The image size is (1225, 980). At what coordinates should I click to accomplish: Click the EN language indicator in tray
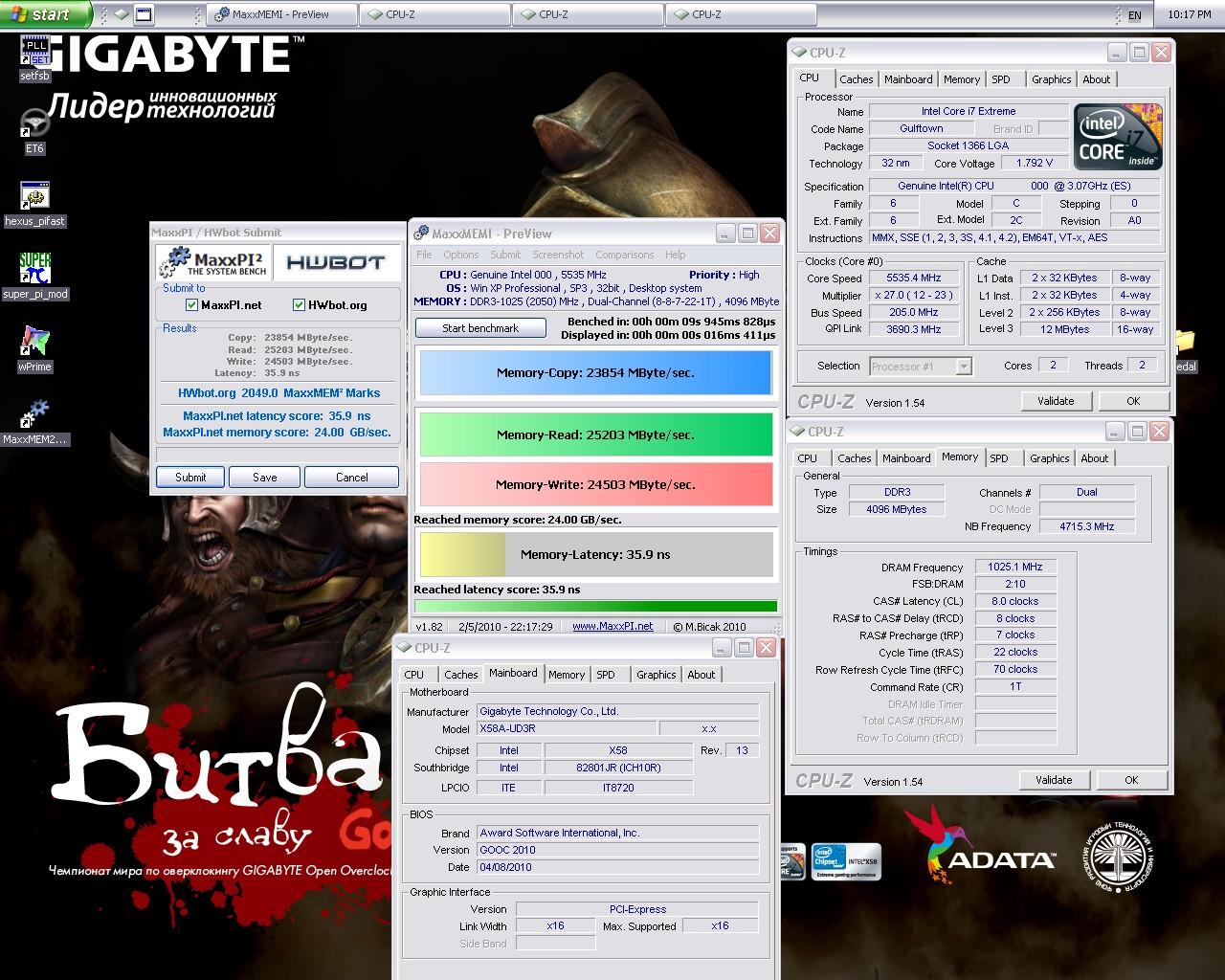click(x=1134, y=15)
